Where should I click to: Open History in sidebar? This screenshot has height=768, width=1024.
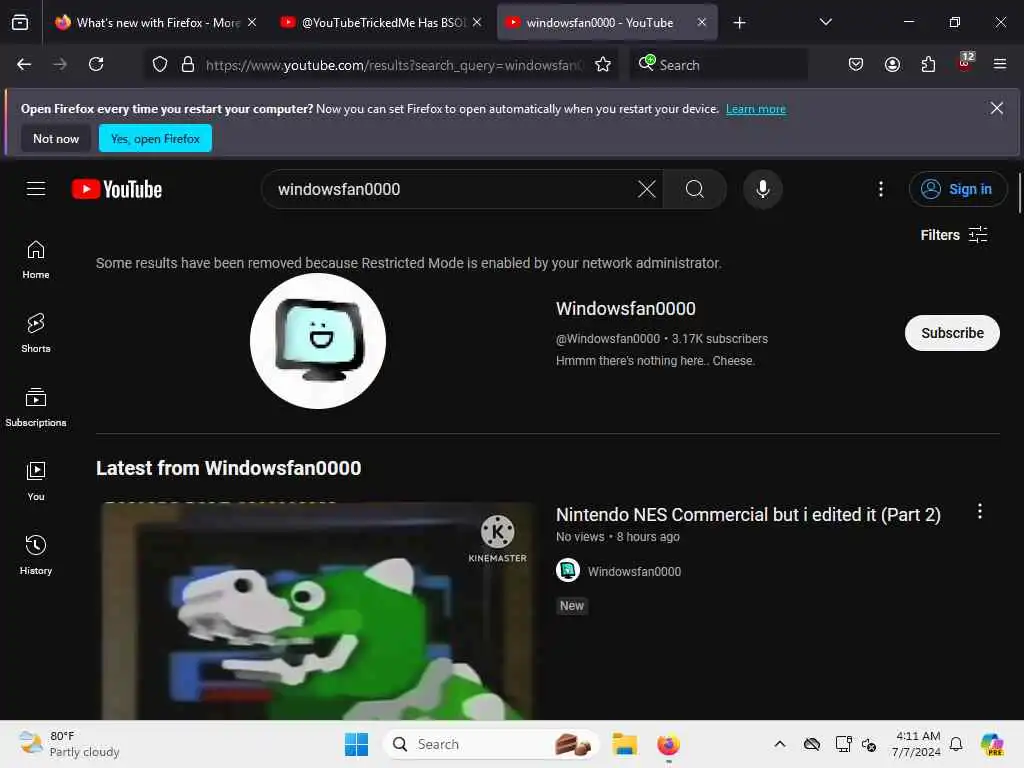pos(36,555)
